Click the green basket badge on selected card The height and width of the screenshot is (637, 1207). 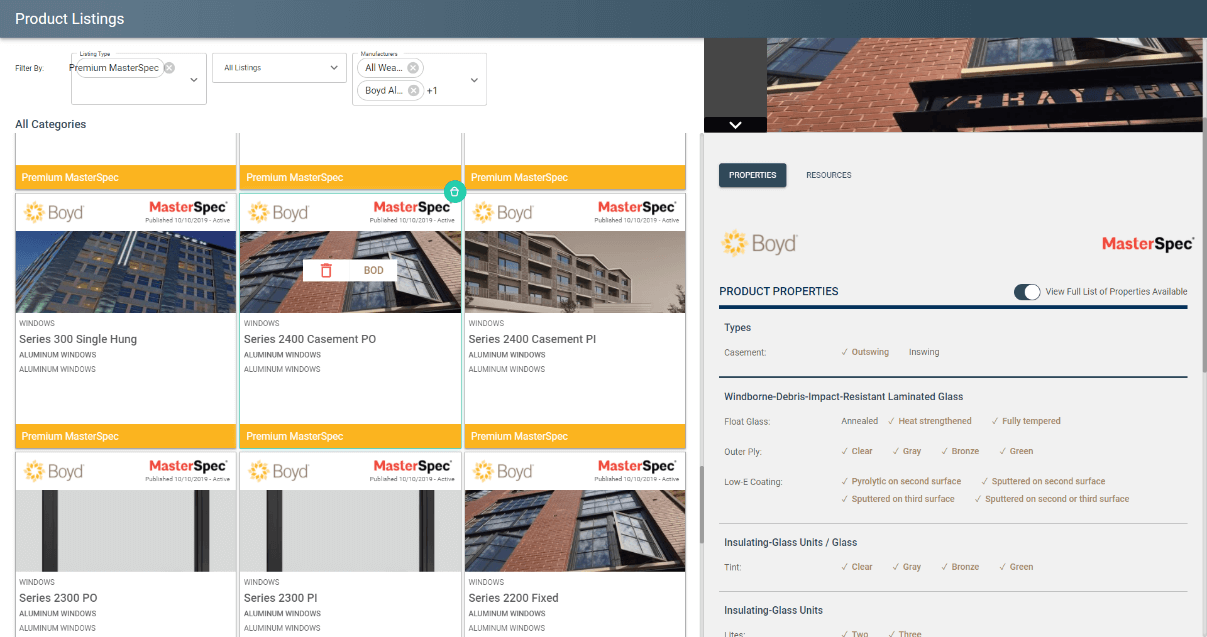coord(453,191)
